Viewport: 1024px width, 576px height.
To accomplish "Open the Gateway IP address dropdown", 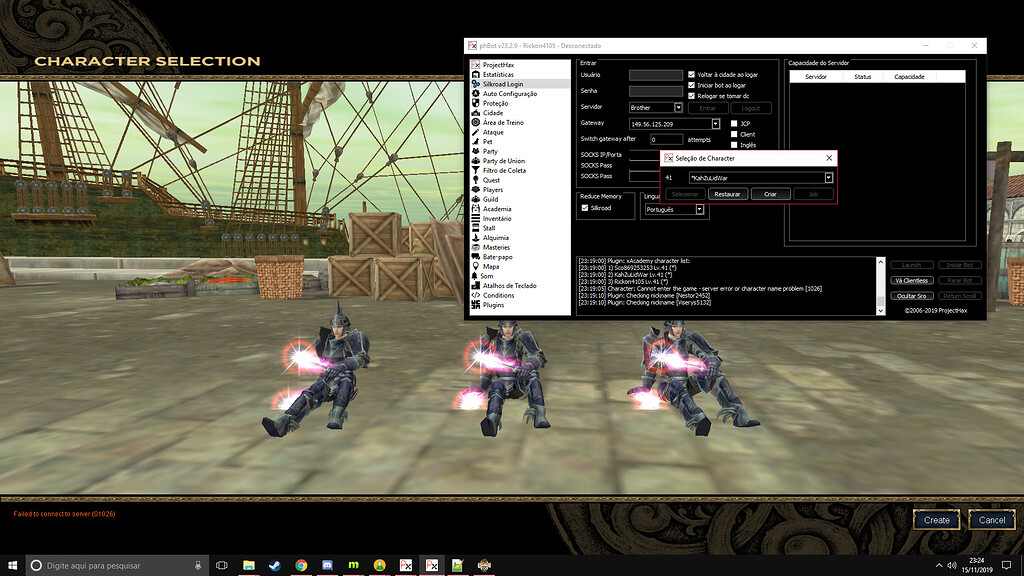I will point(716,124).
